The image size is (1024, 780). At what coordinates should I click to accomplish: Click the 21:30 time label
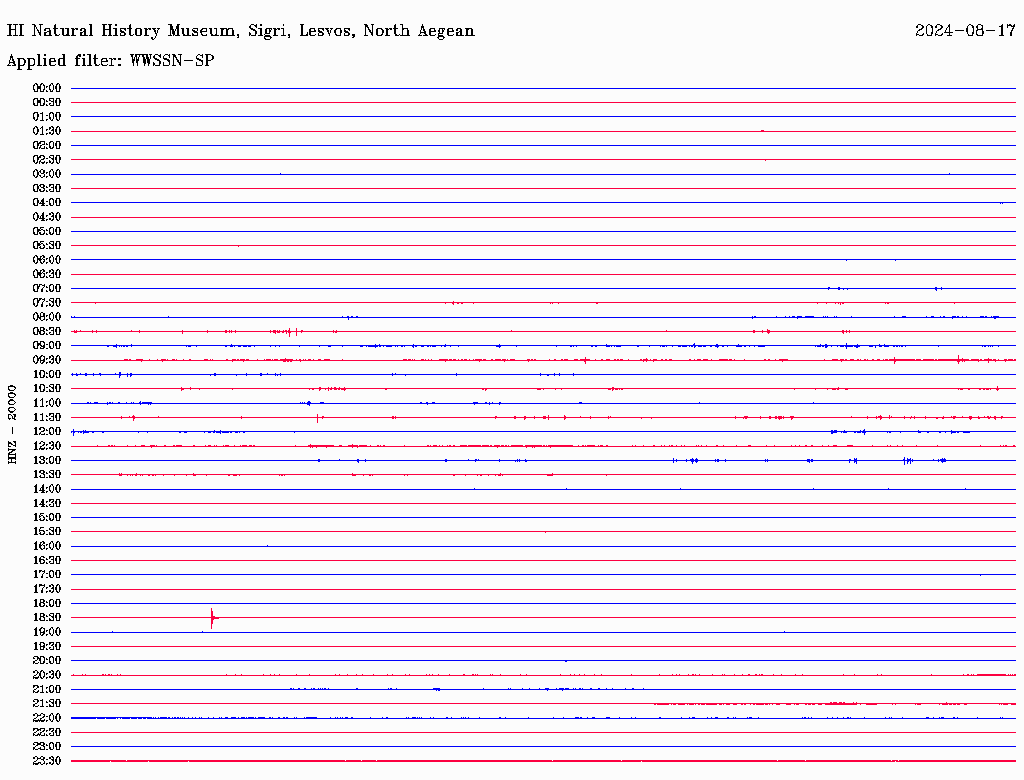(x=47, y=704)
